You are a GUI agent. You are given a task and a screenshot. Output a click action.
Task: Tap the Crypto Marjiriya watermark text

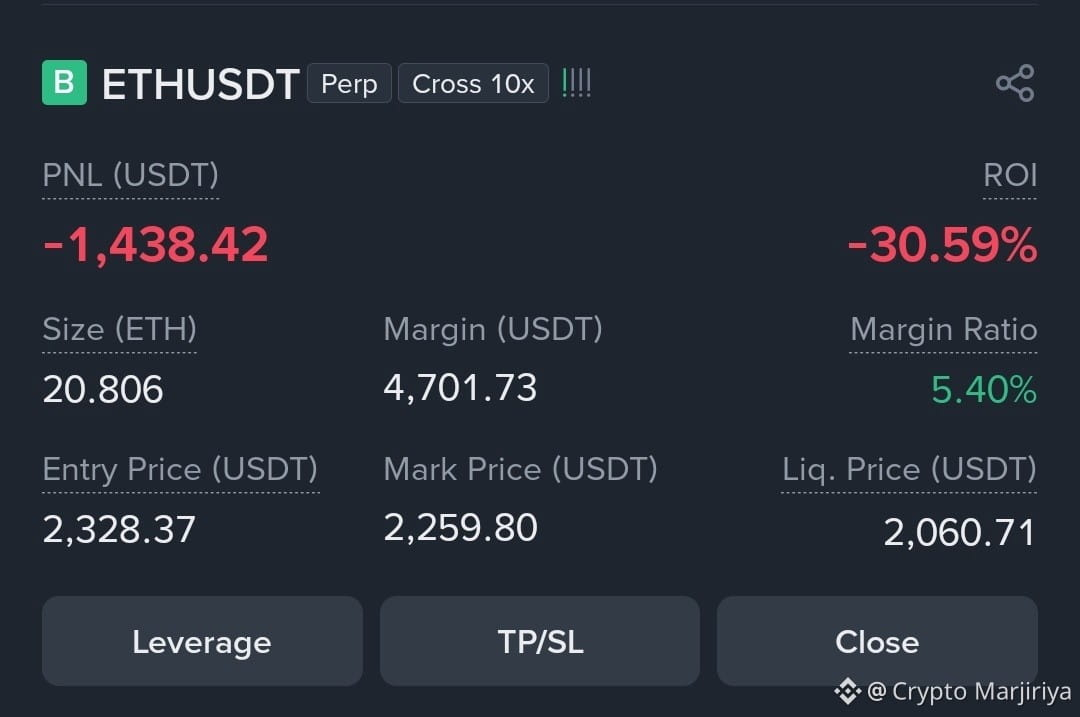click(x=969, y=691)
